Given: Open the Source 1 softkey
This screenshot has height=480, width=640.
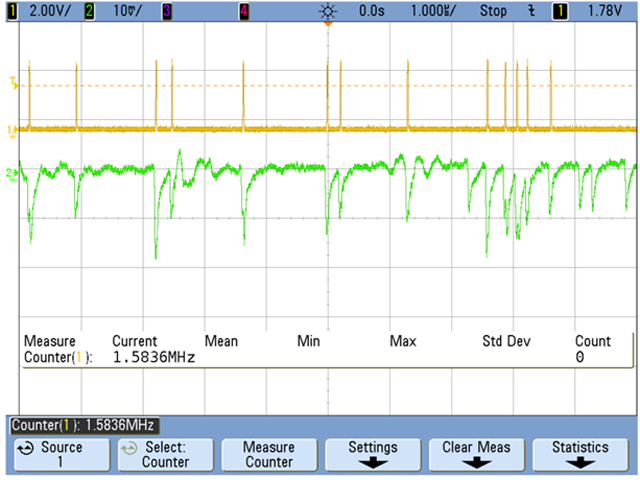Looking at the screenshot, I should pos(62,455).
